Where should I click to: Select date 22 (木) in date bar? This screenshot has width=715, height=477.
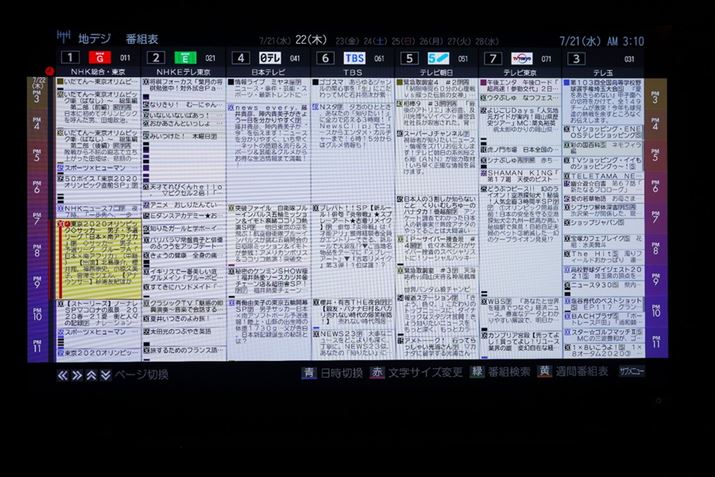[x=310, y=39]
